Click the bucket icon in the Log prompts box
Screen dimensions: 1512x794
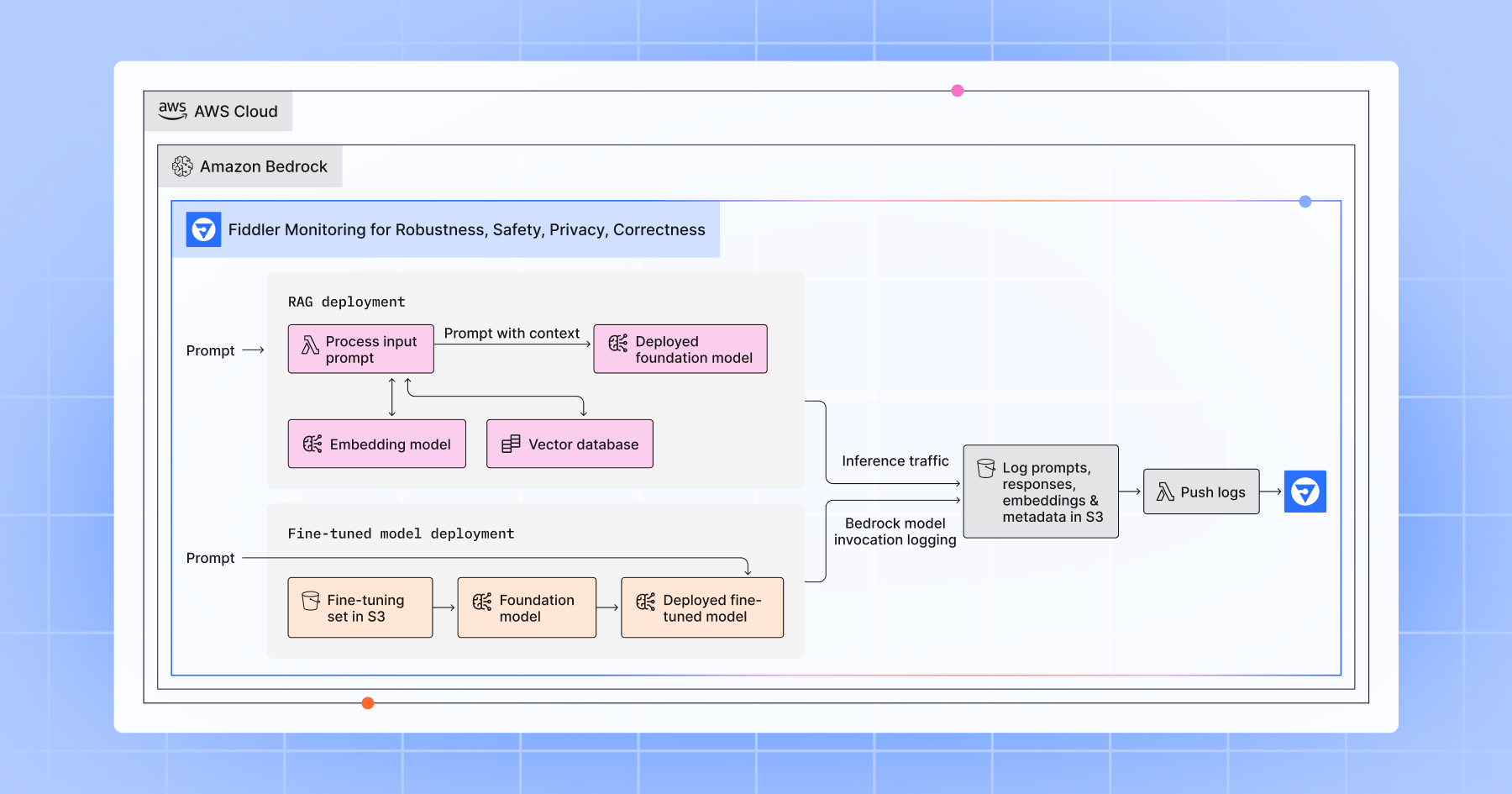984,467
